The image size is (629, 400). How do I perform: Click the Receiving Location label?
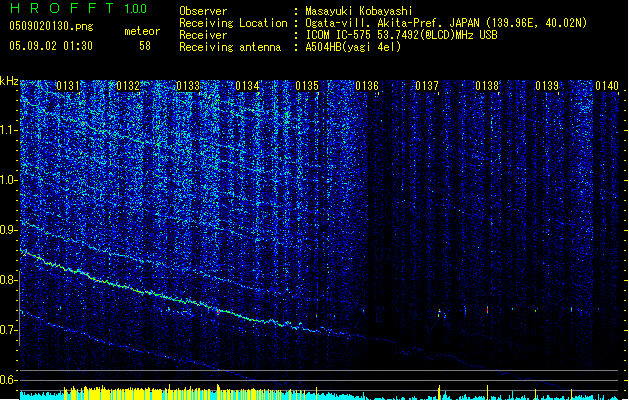pos(233,23)
